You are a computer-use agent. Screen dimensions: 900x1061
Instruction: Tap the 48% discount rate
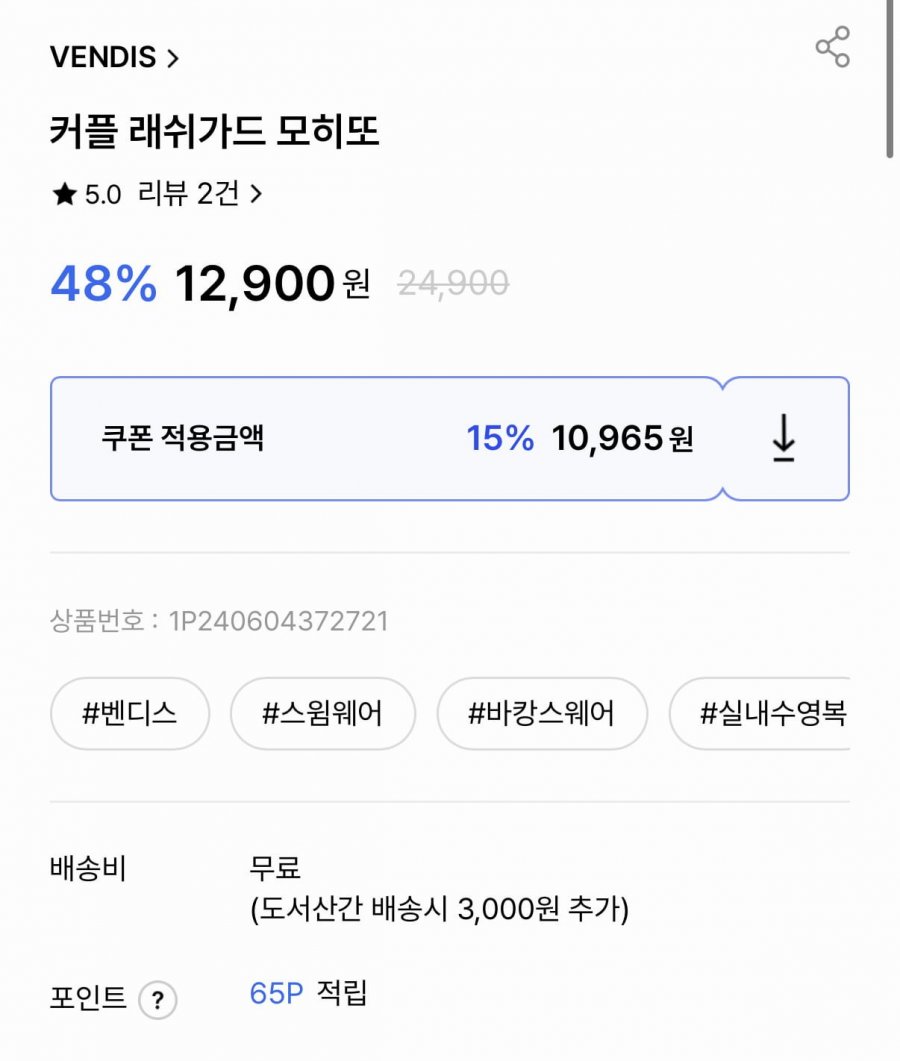click(104, 283)
